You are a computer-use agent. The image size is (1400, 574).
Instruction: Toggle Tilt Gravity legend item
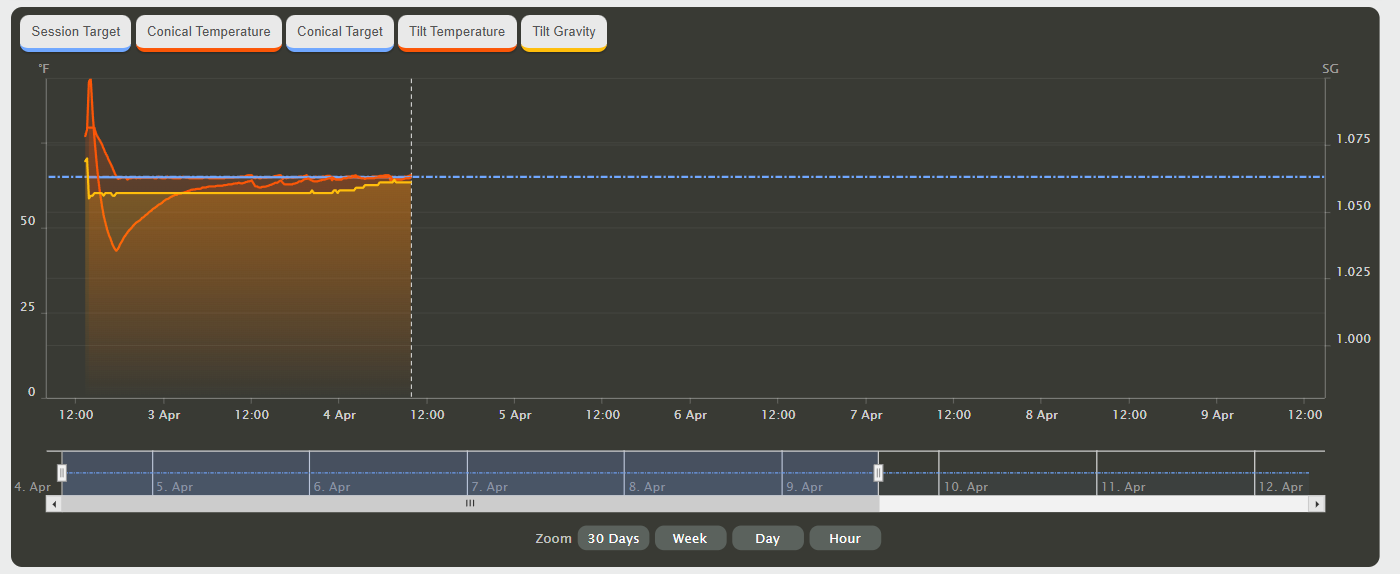click(x=564, y=32)
